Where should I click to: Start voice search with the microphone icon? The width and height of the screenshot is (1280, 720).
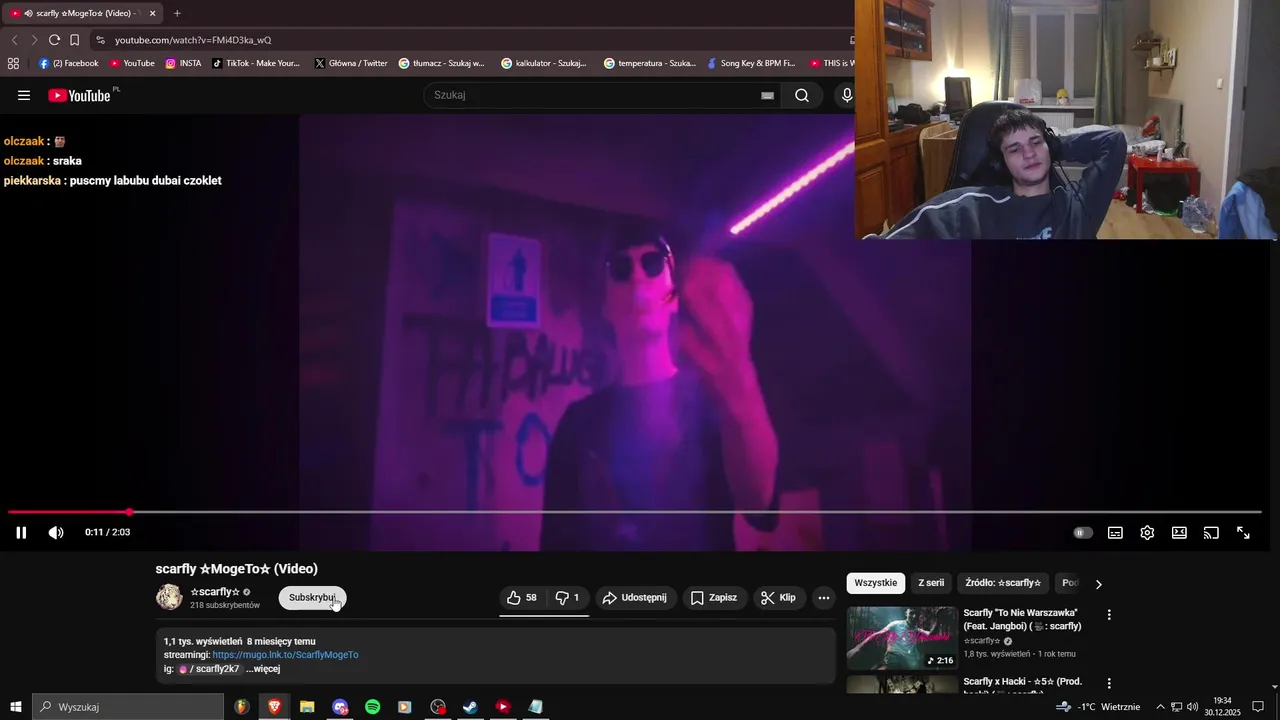click(x=846, y=95)
